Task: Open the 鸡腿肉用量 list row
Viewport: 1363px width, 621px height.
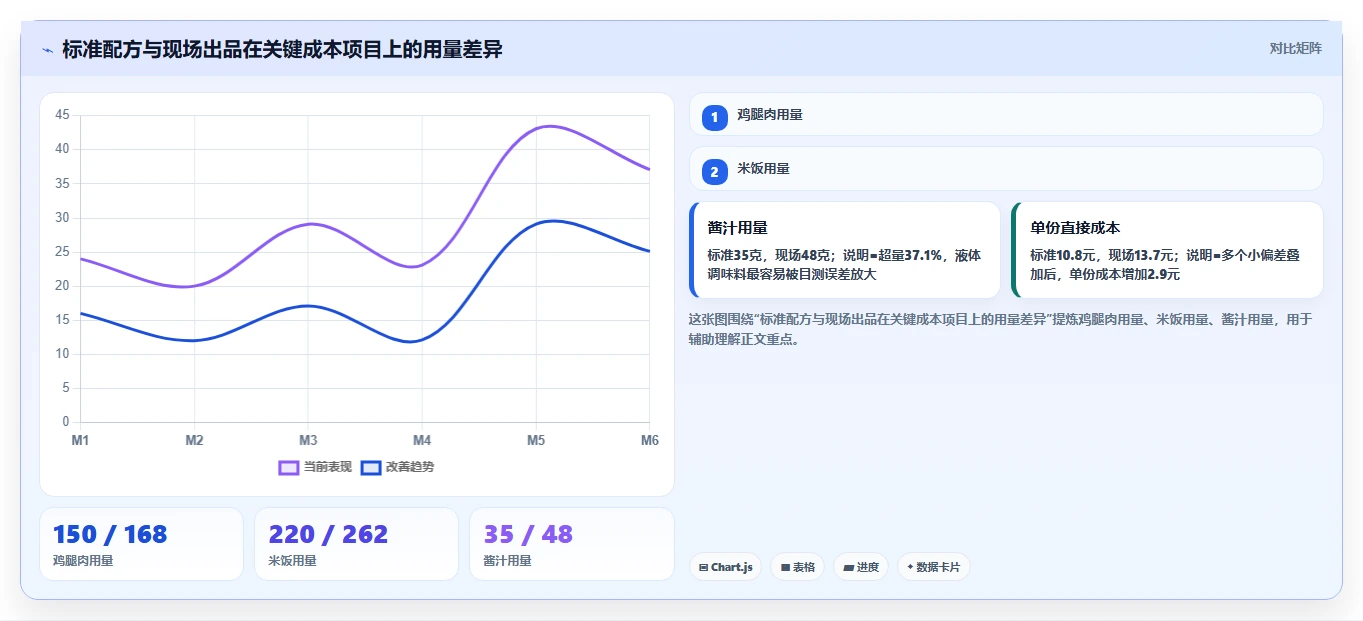Action: click(1006, 114)
